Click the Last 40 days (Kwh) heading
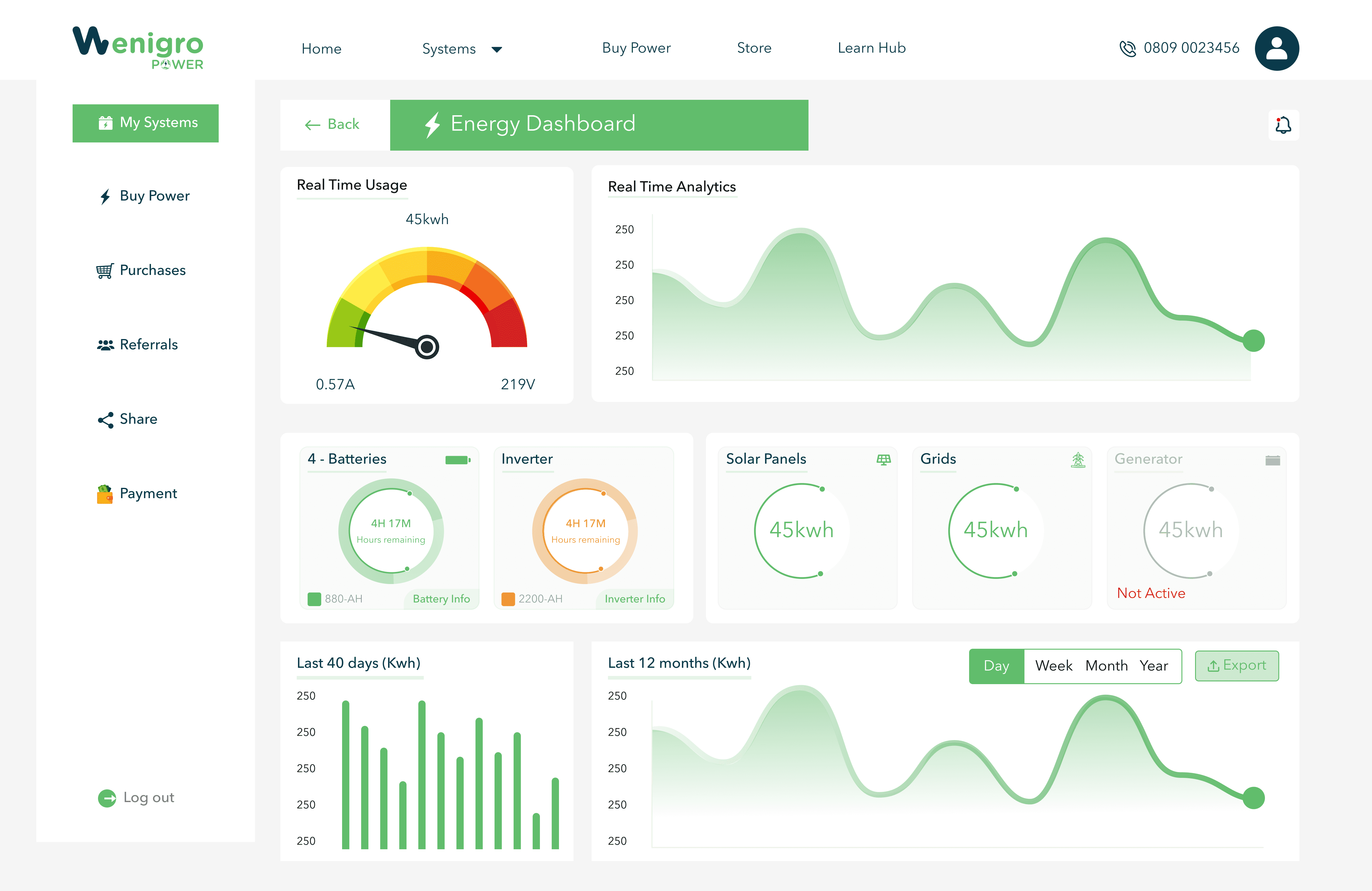 tap(358, 663)
